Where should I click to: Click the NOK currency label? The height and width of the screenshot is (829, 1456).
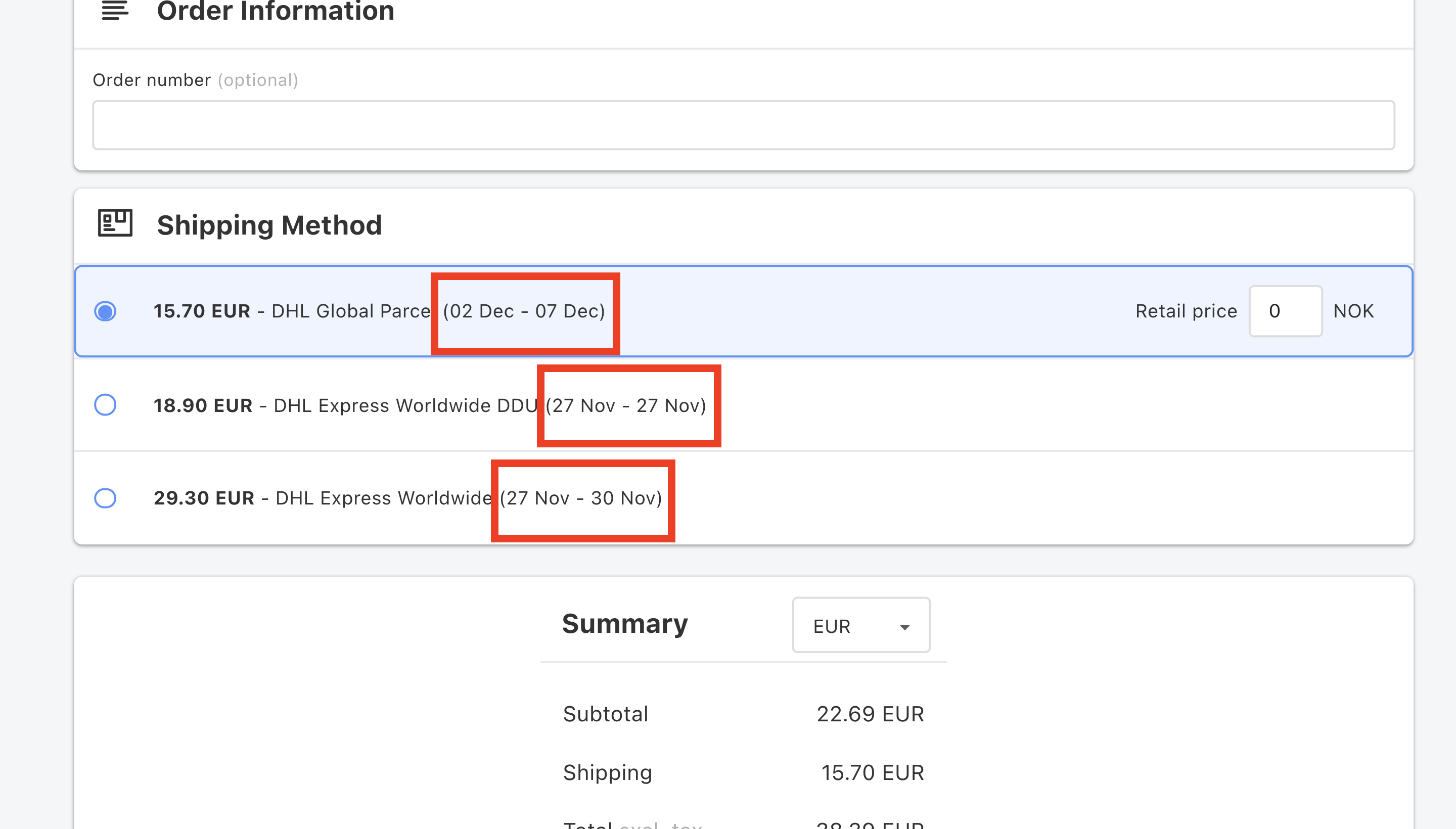[1353, 311]
